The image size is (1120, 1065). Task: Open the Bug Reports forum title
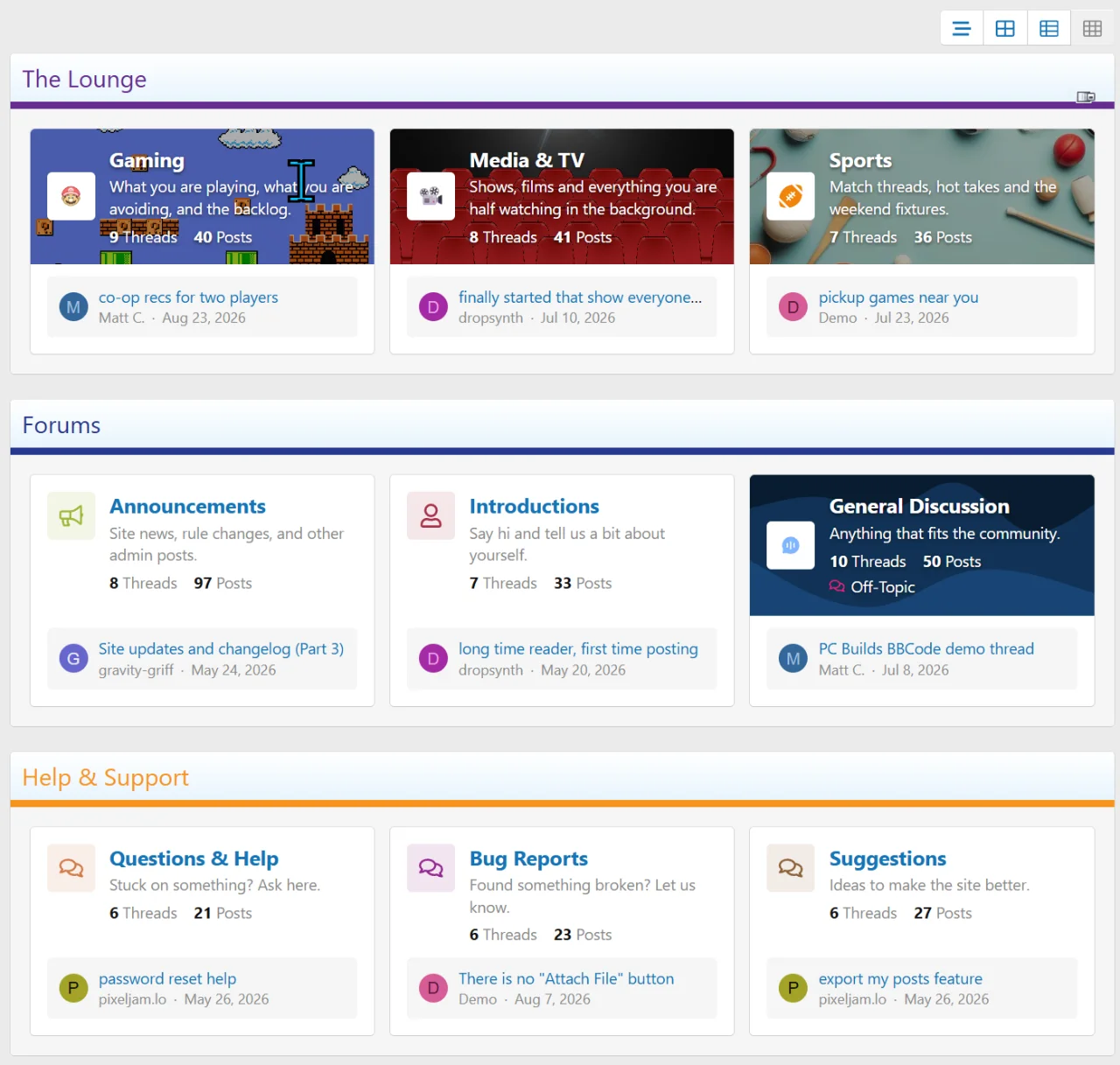[528, 859]
